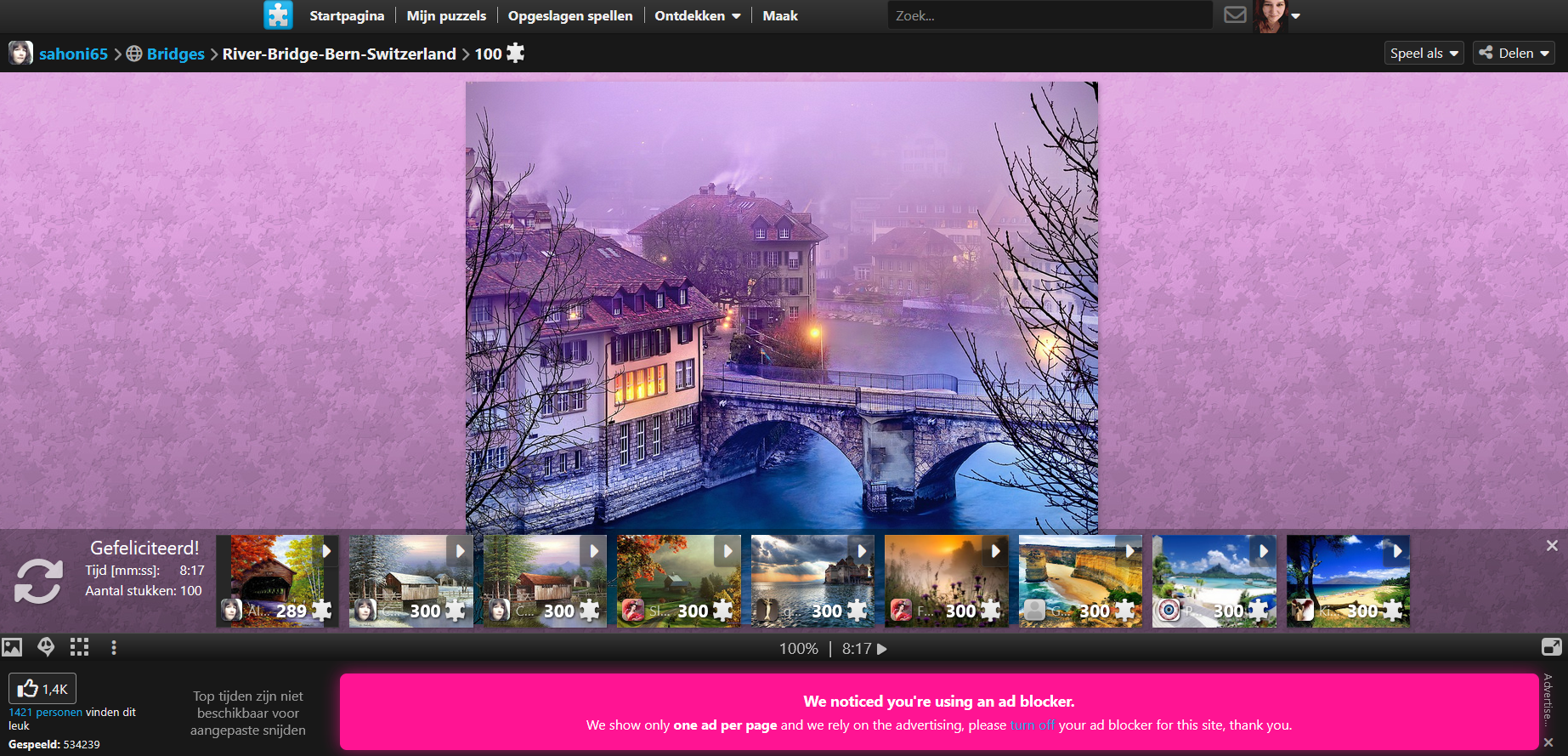The height and width of the screenshot is (756, 1568).
Task: Go to Mijn puzzels
Action: pos(446,15)
